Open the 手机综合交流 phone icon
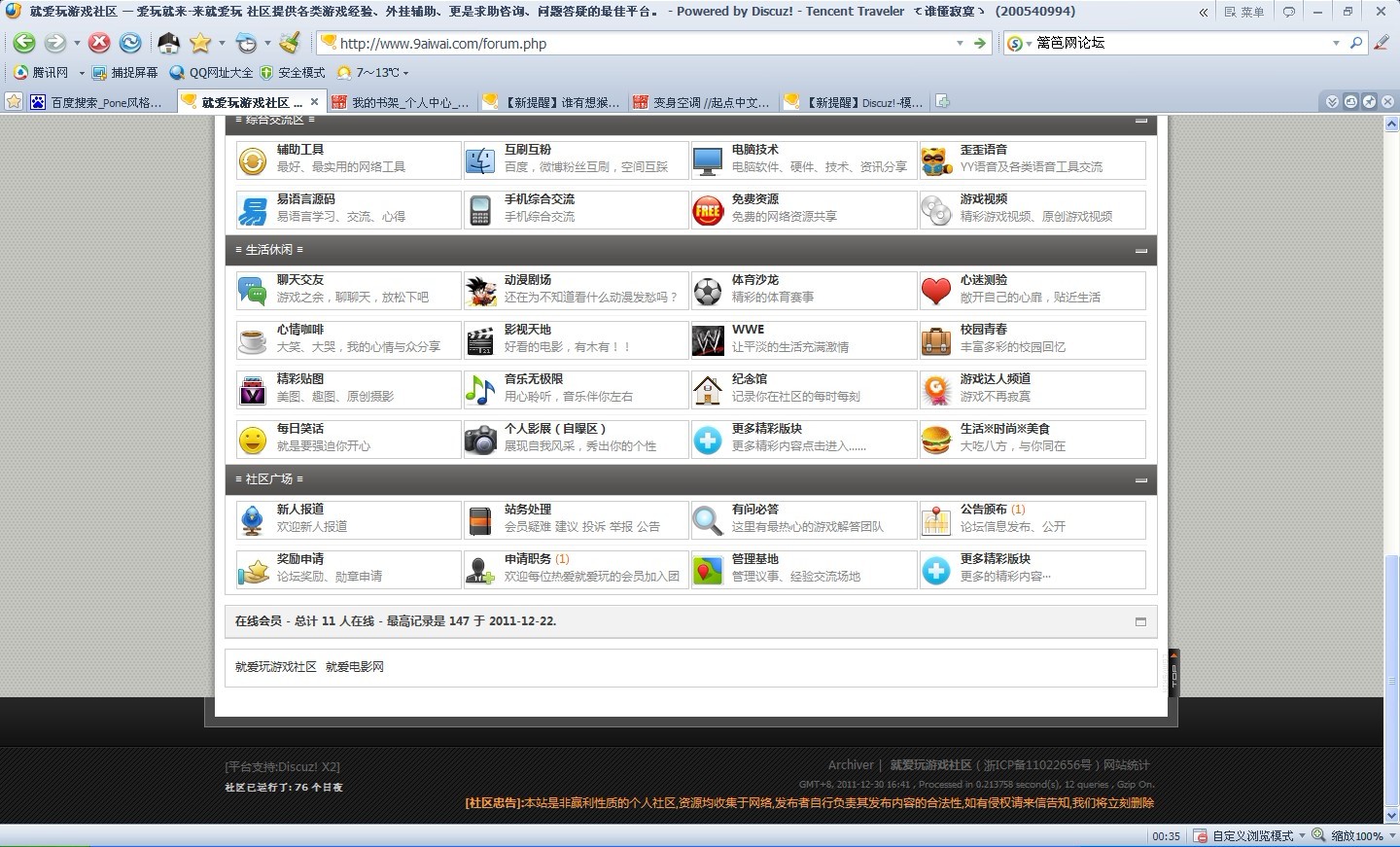The height and width of the screenshot is (847, 1400). pos(480,210)
